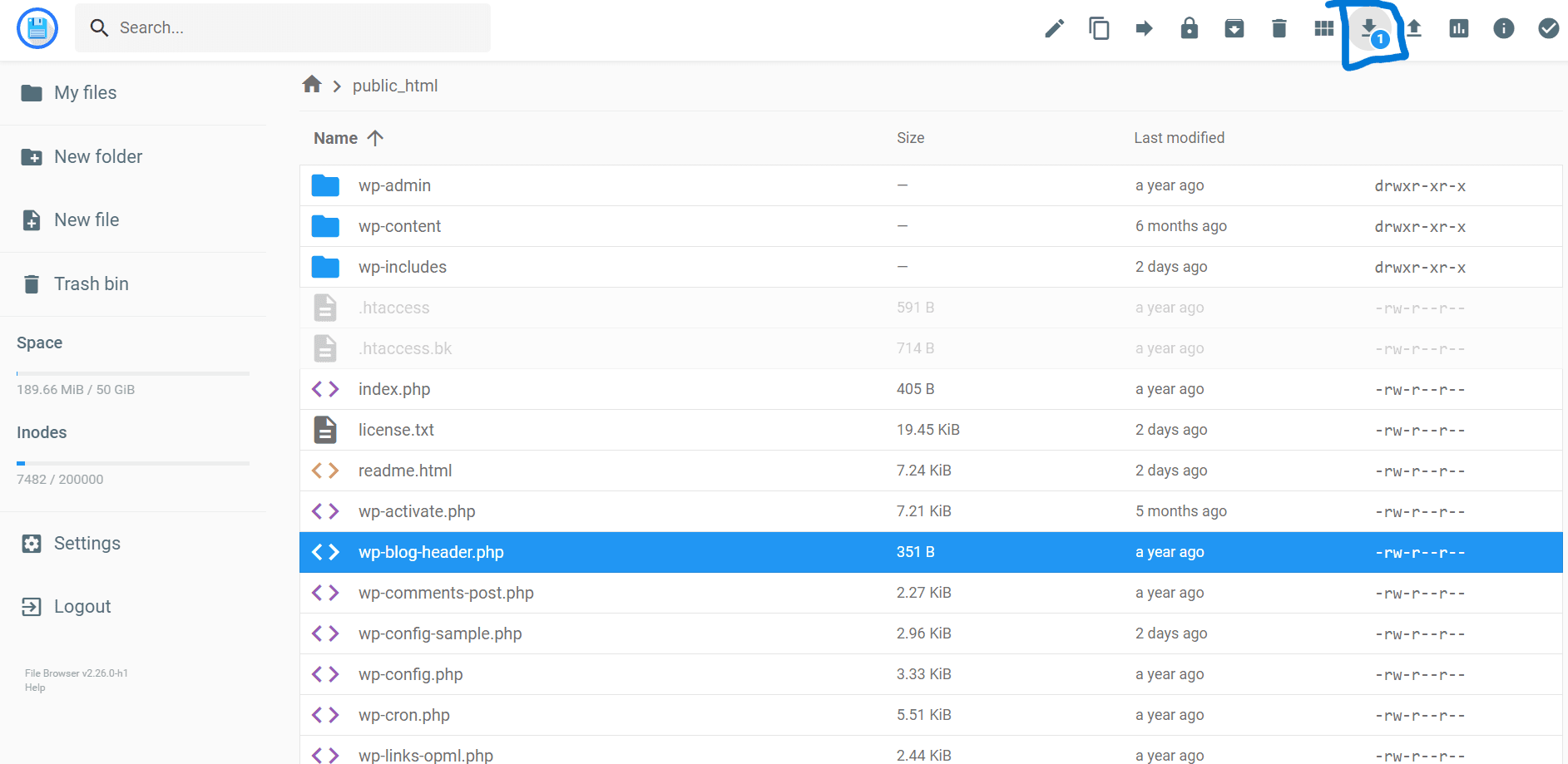Screen dimensions: 1568x764
Task: Open the Help link
Action: click(34, 688)
